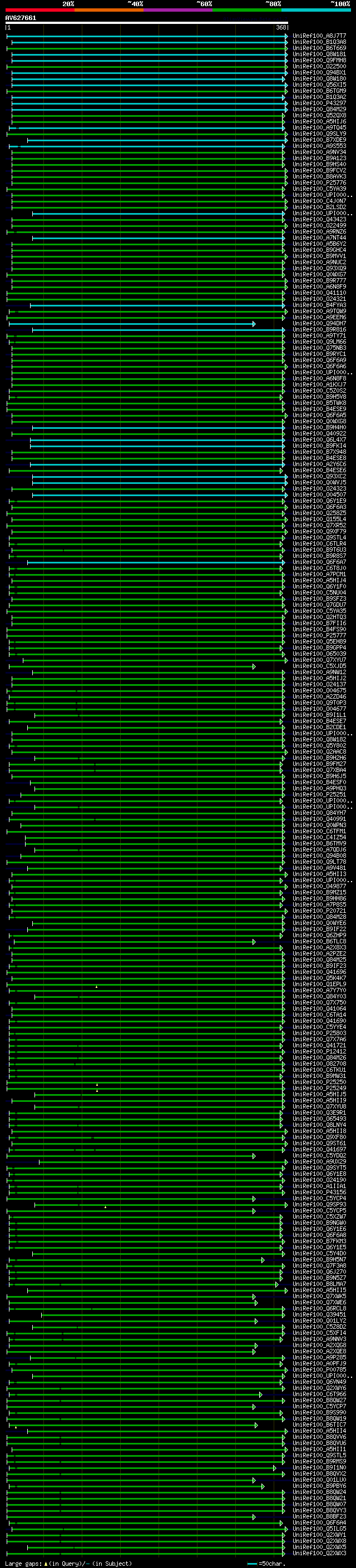356x1568 pixels.
Task: Open hit UniRef100_Q9XF79
Action: point(319,532)
